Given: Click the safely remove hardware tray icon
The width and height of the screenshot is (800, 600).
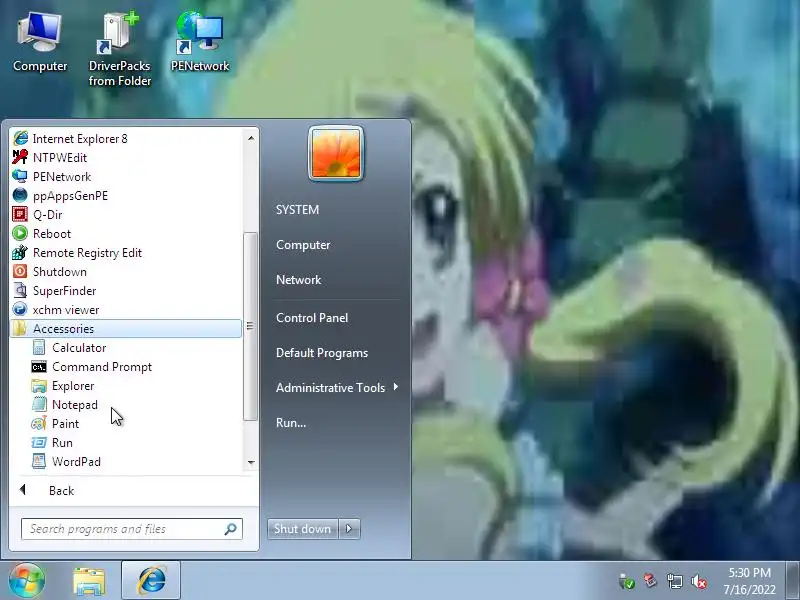Looking at the screenshot, I should tap(626, 581).
